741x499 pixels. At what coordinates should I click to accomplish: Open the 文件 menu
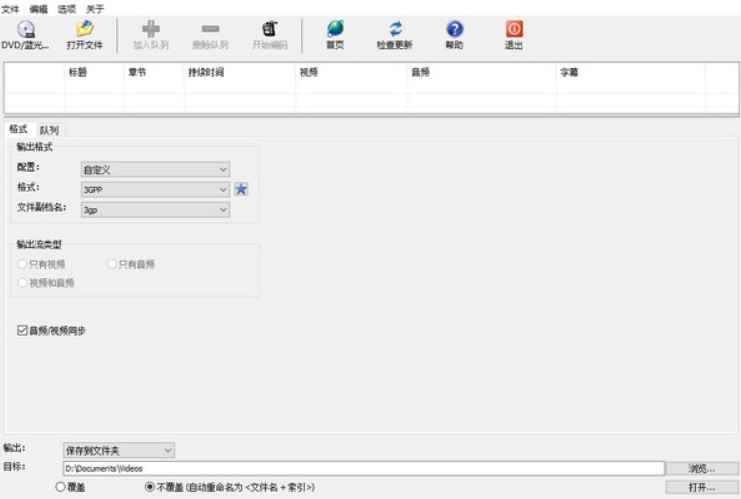tap(10, 9)
